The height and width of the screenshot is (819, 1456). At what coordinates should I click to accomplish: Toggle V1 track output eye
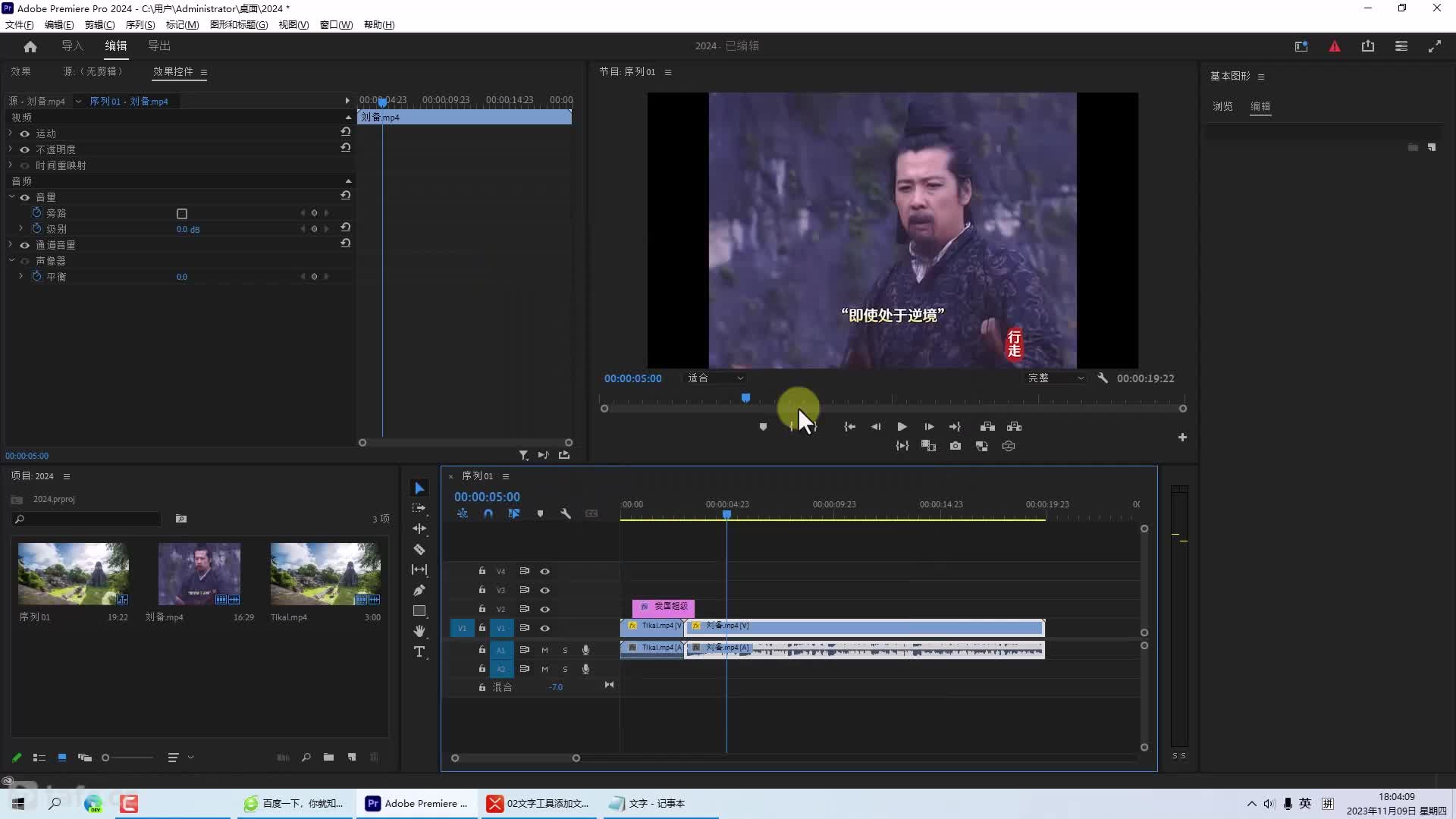544,628
